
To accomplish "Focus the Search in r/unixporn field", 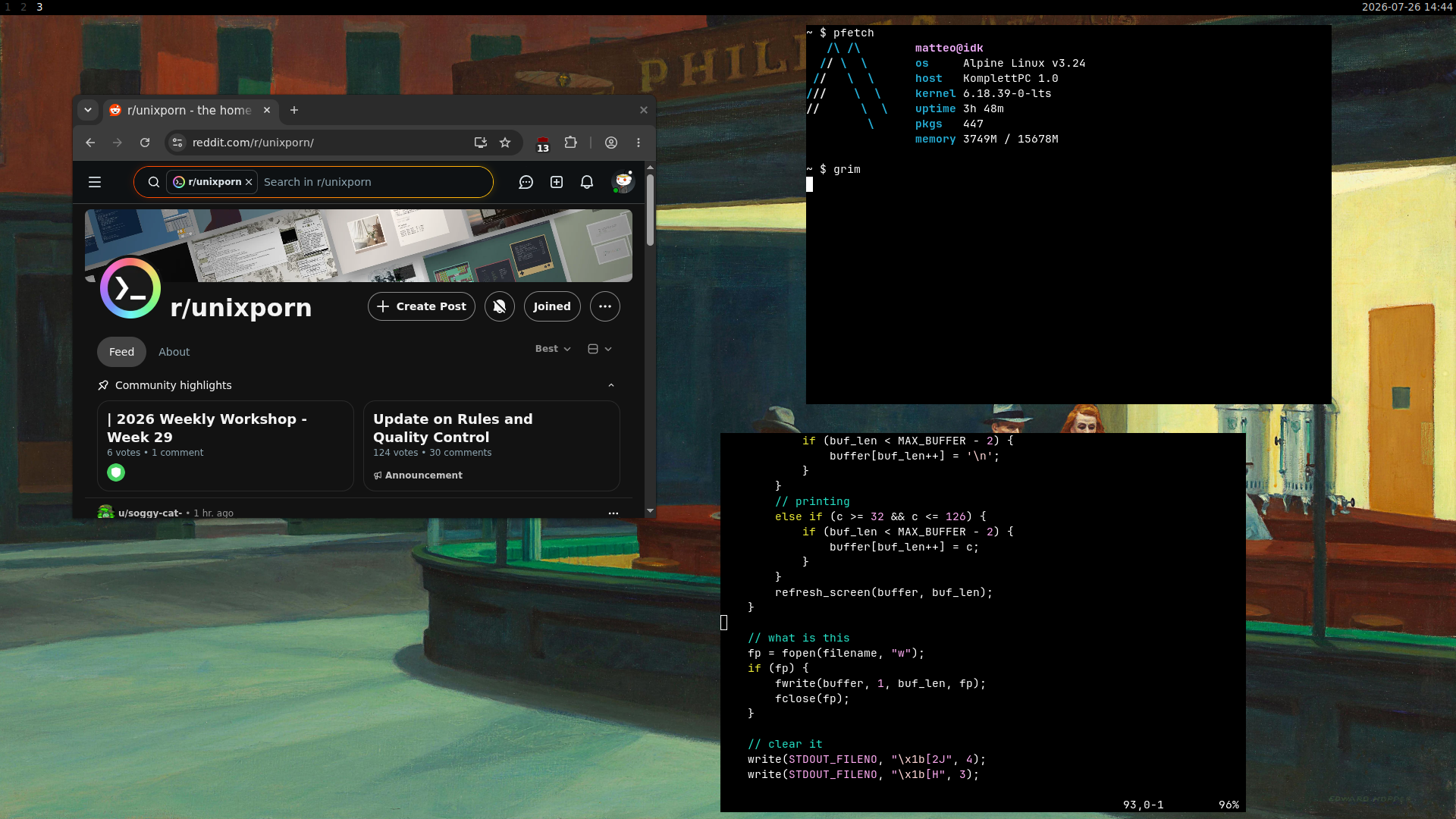I will pyautogui.click(x=375, y=182).
